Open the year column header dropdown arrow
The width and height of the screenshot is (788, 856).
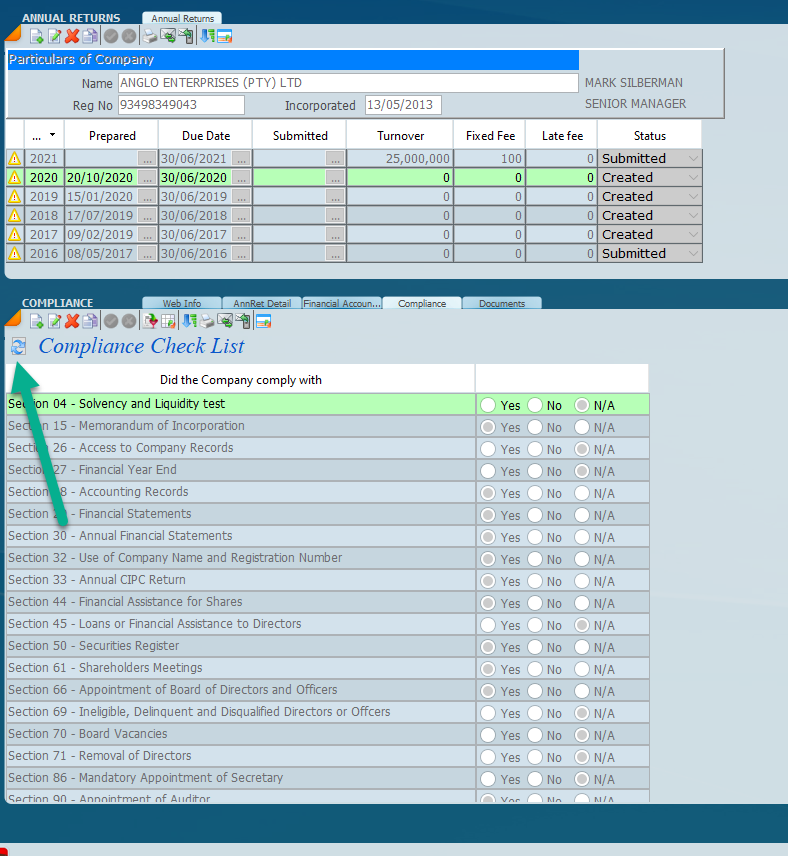pos(53,135)
